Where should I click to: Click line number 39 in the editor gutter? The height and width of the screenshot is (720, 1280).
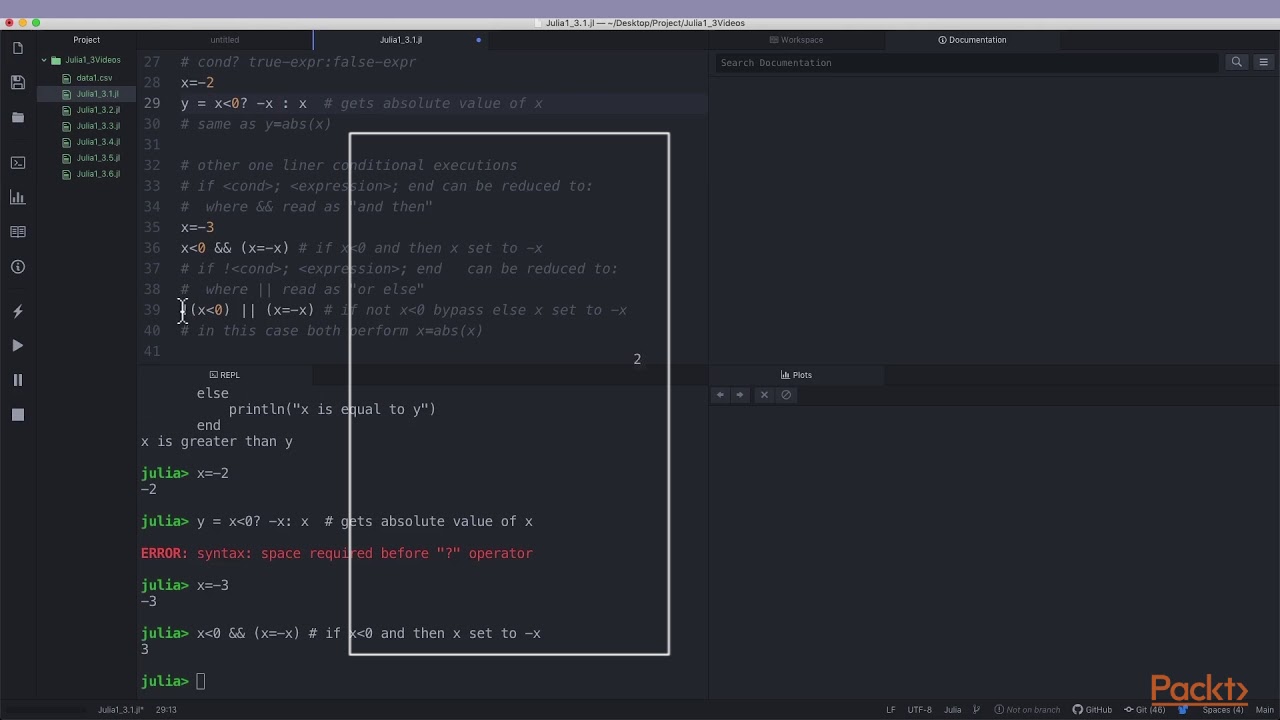click(x=152, y=310)
